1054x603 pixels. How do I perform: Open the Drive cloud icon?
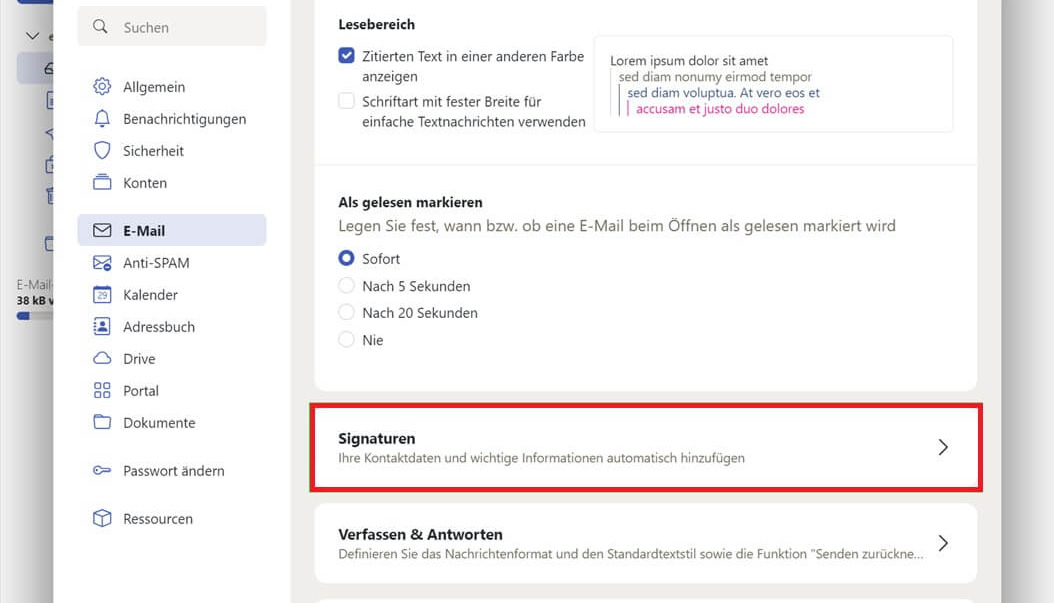pyautogui.click(x=102, y=358)
